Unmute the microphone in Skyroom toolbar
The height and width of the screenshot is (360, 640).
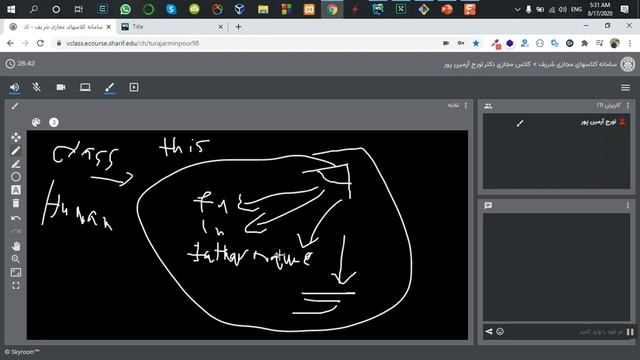(x=37, y=87)
